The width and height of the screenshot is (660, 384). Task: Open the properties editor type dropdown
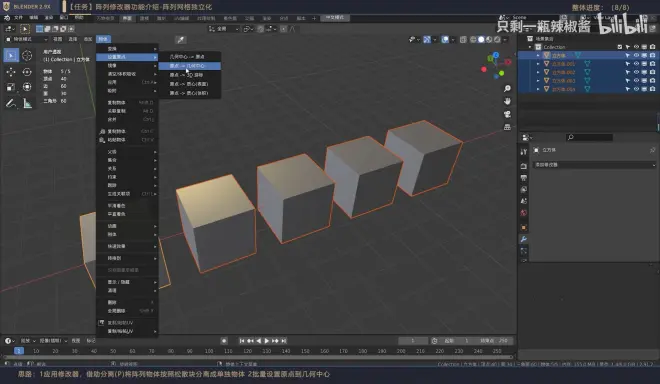527,137
